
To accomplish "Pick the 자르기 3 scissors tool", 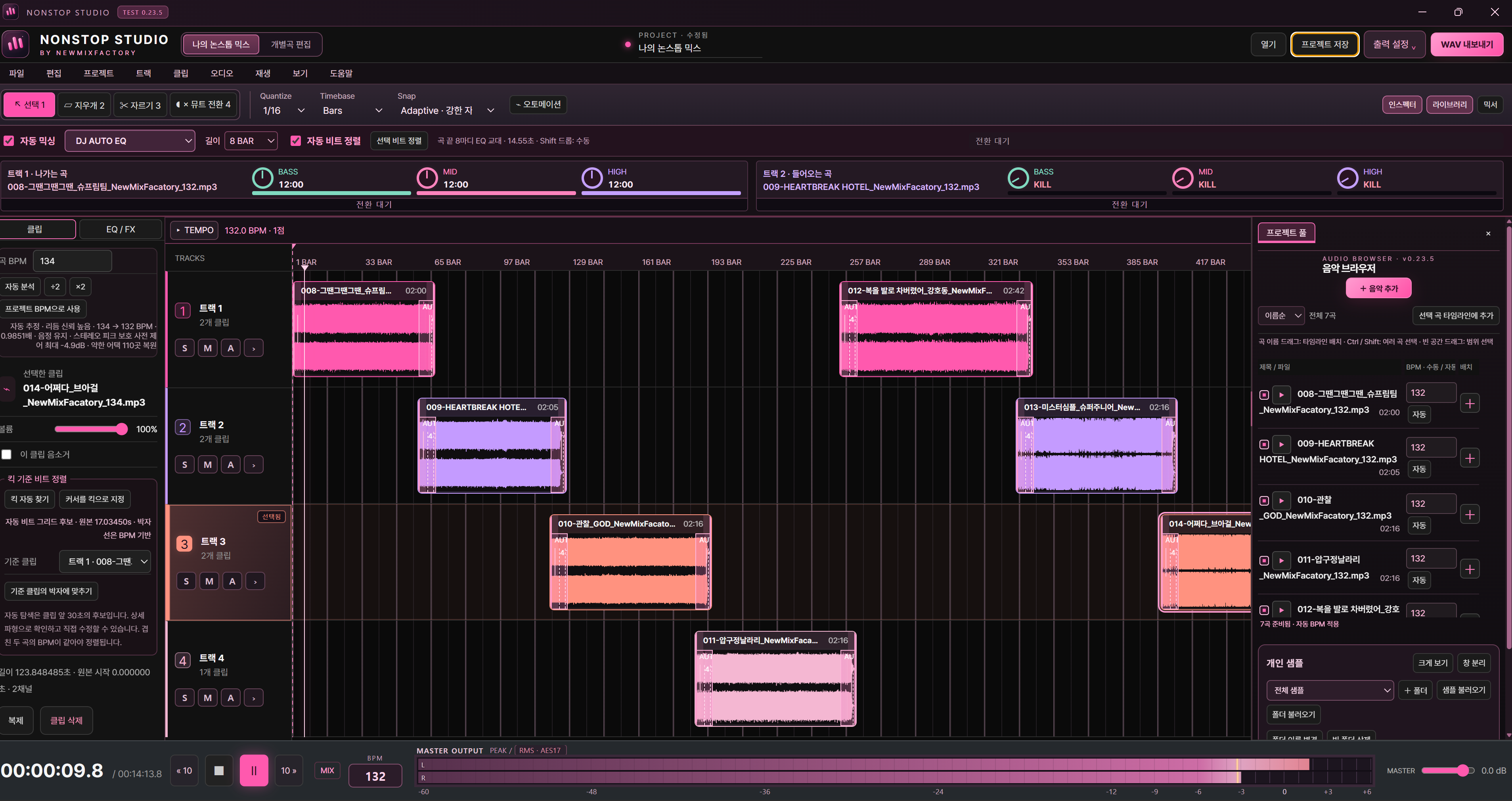I will tap(140, 105).
